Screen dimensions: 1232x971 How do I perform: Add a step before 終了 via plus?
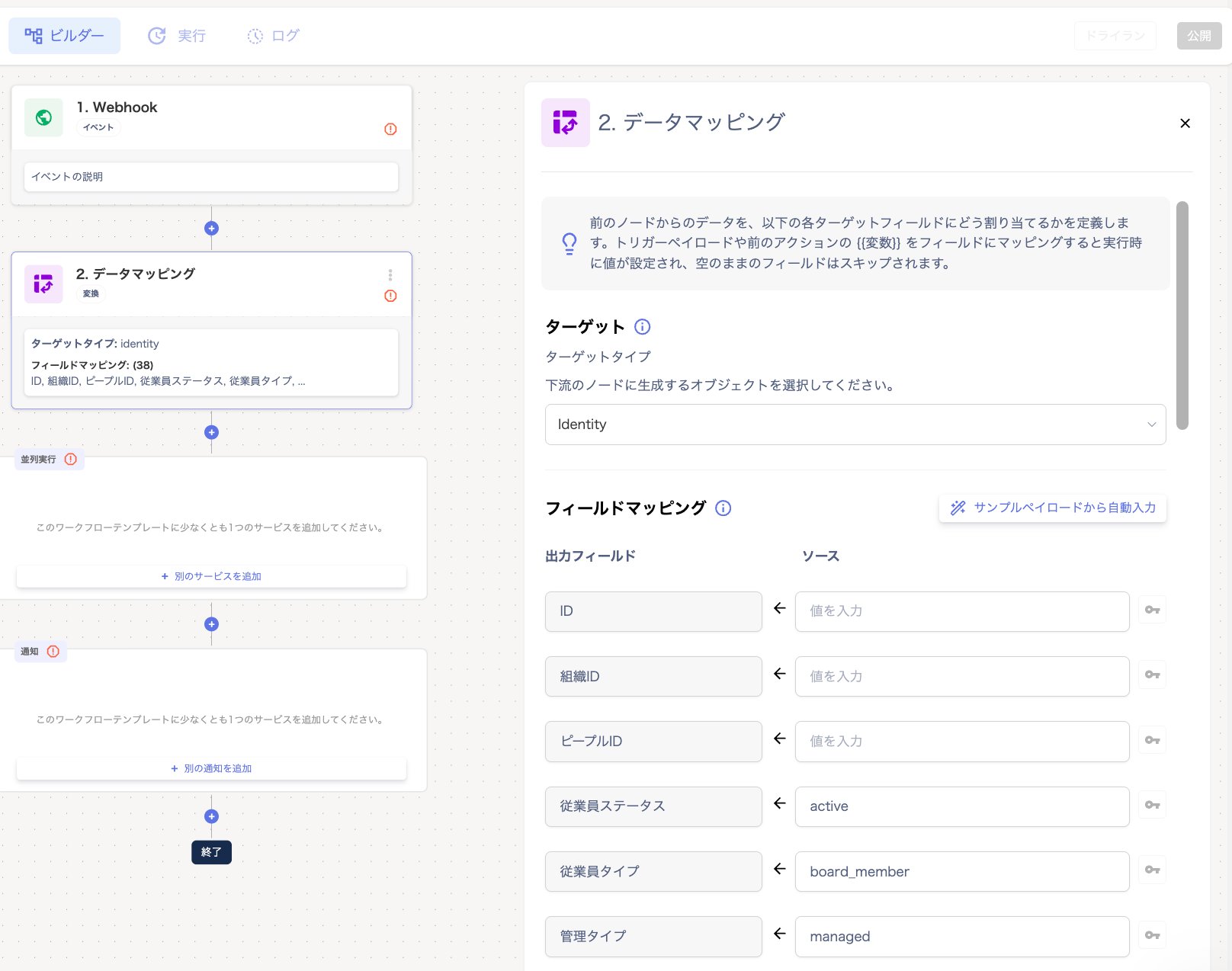coord(211,816)
